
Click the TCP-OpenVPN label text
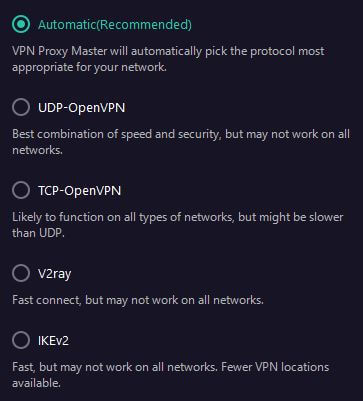tap(80, 191)
